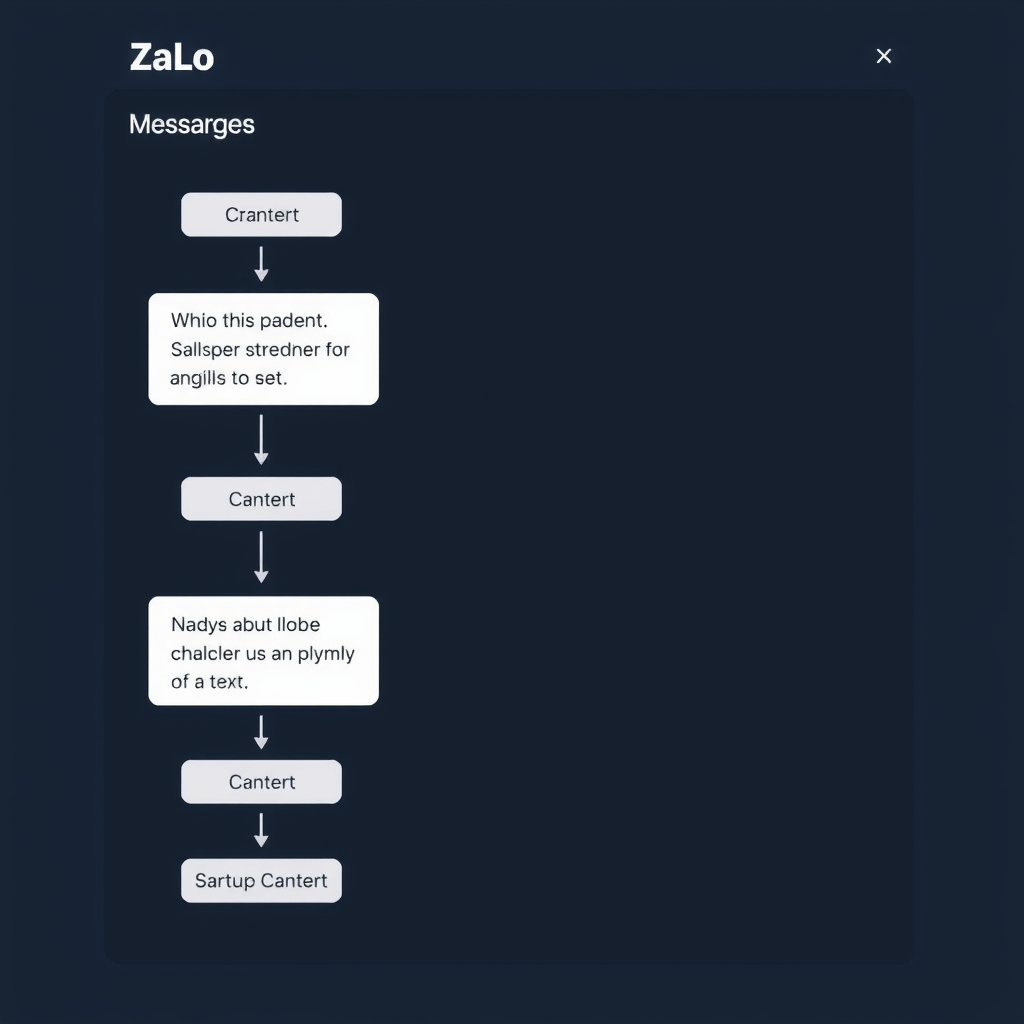Click the arrow directly below Crantert
The image size is (1024, 1024).
pyautogui.click(x=261, y=264)
